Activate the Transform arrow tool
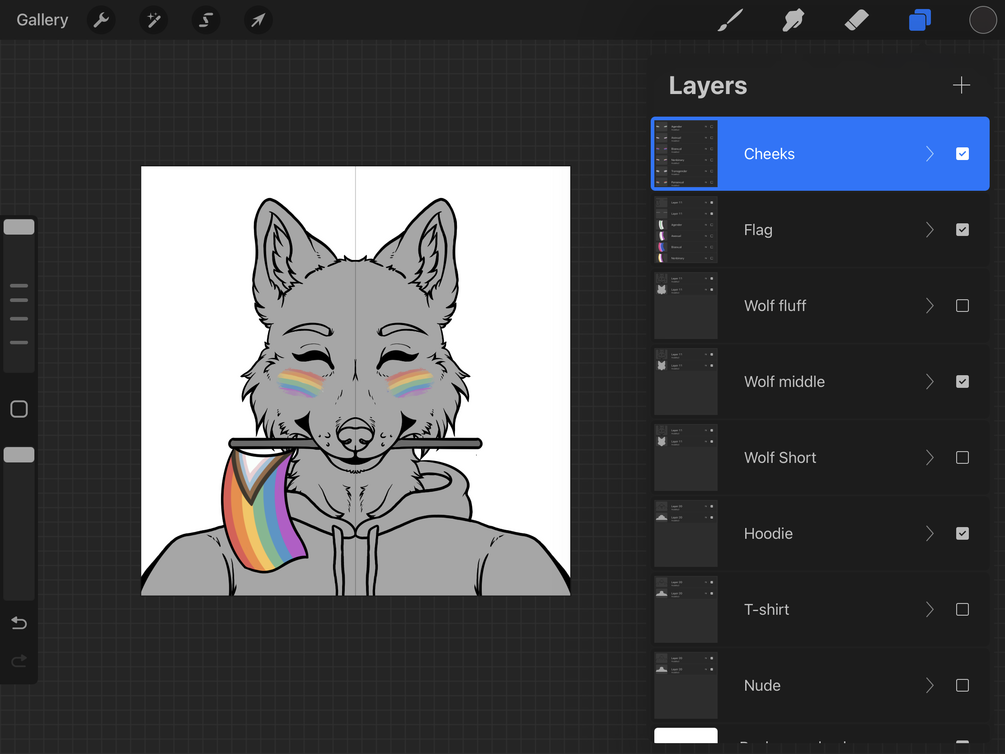This screenshot has height=754, width=1005. click(x=258, y=20)
